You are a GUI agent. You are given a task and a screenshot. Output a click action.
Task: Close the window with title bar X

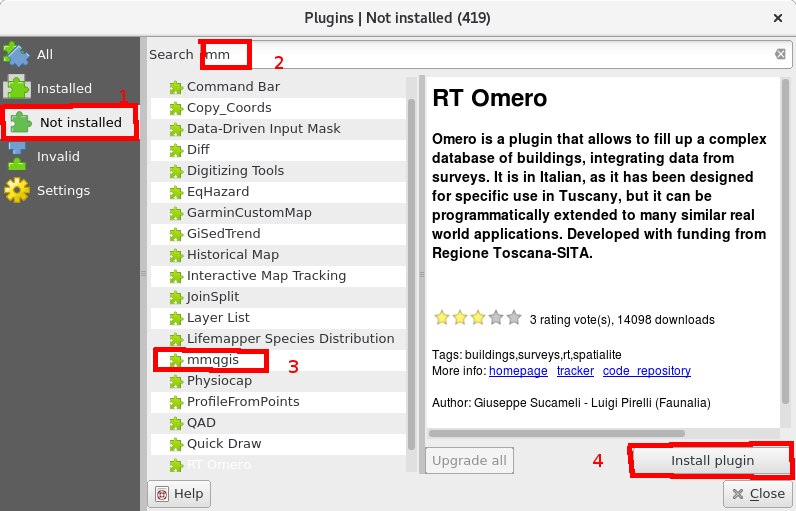click(777, 18)
